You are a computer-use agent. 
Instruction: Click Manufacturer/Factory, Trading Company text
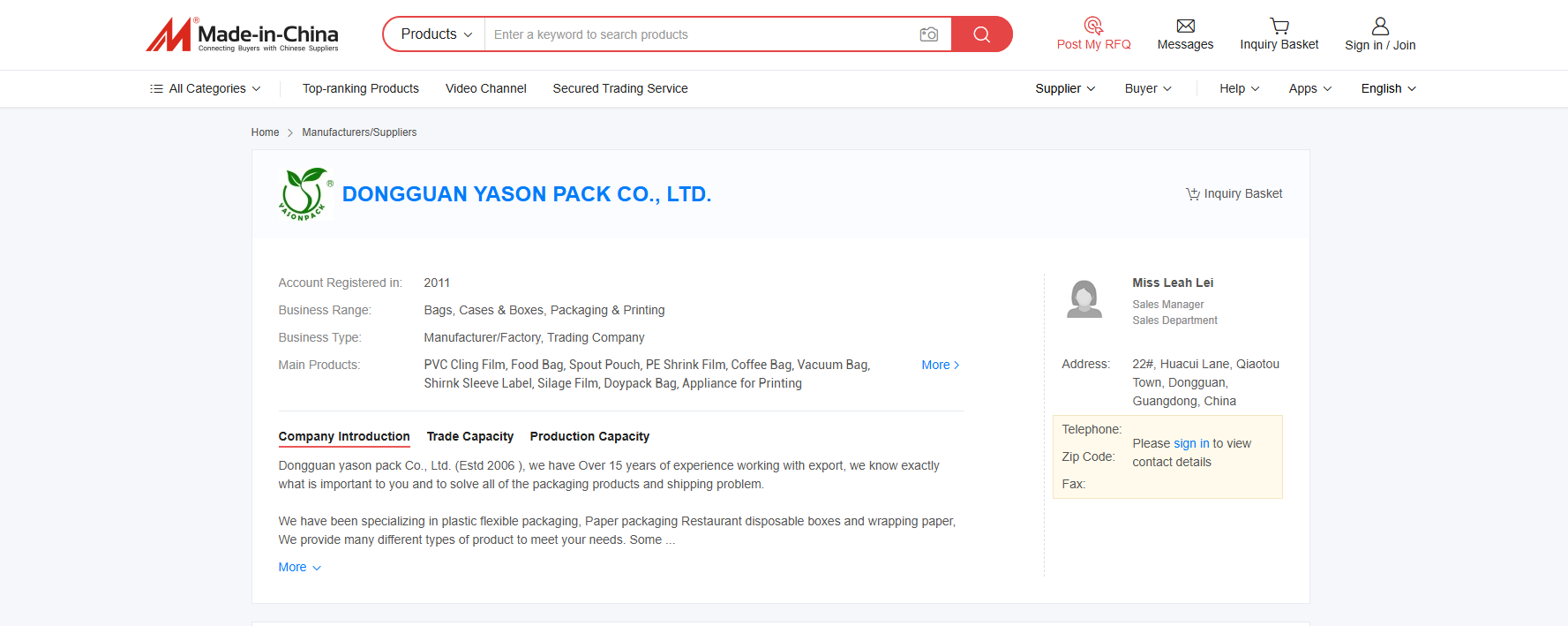click(x=534, y=337)
